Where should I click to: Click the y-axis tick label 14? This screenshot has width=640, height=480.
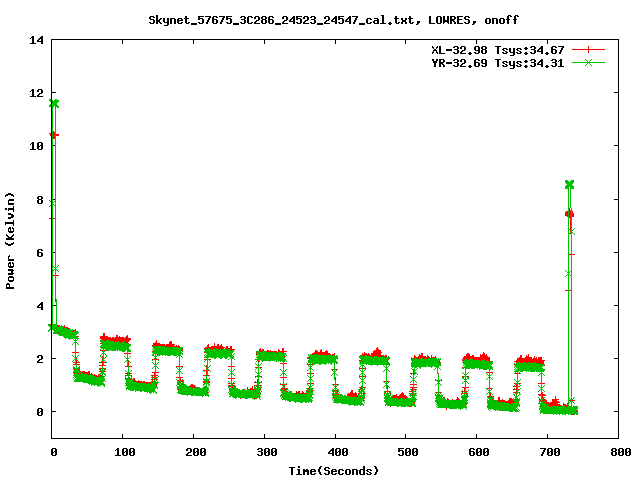click(36, 40)
